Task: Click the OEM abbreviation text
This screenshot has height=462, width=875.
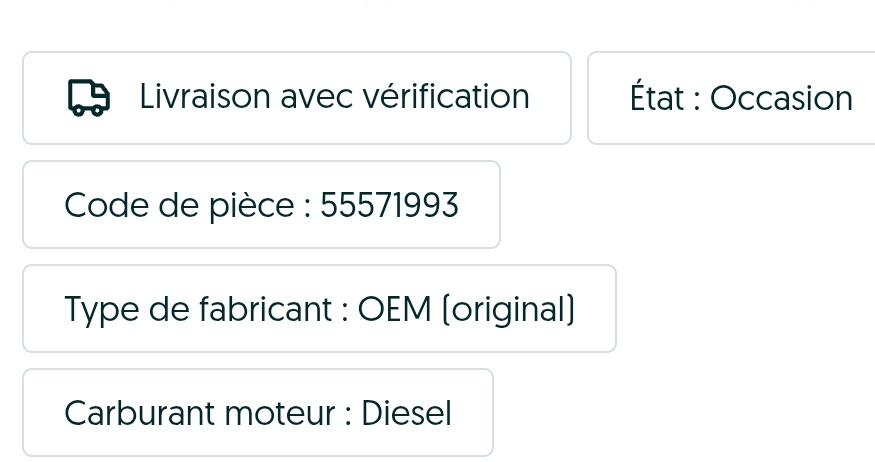Action: click(x=395, y=309)
